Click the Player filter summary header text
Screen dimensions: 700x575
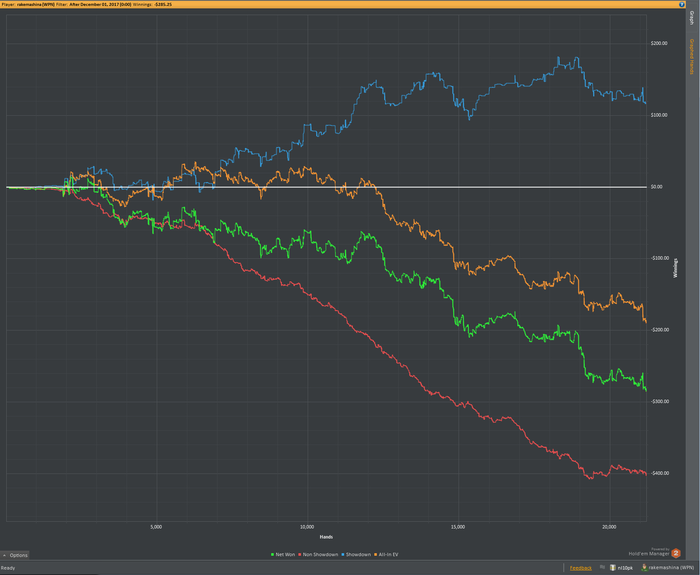87,4
